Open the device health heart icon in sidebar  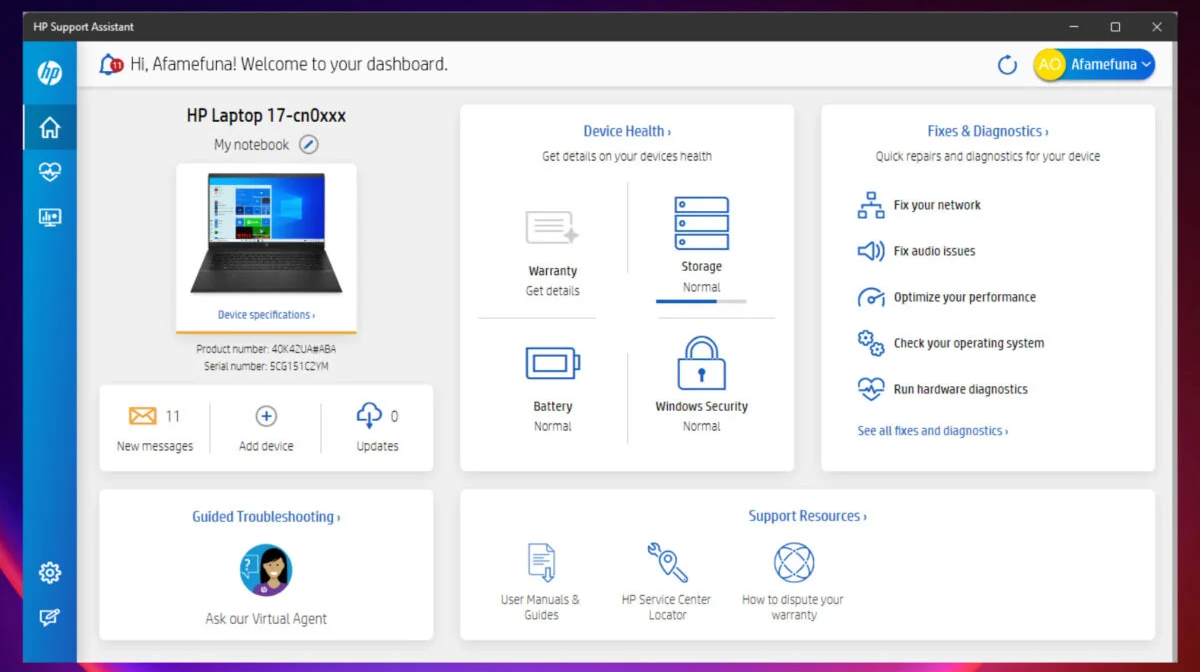(x=50, y=172)
